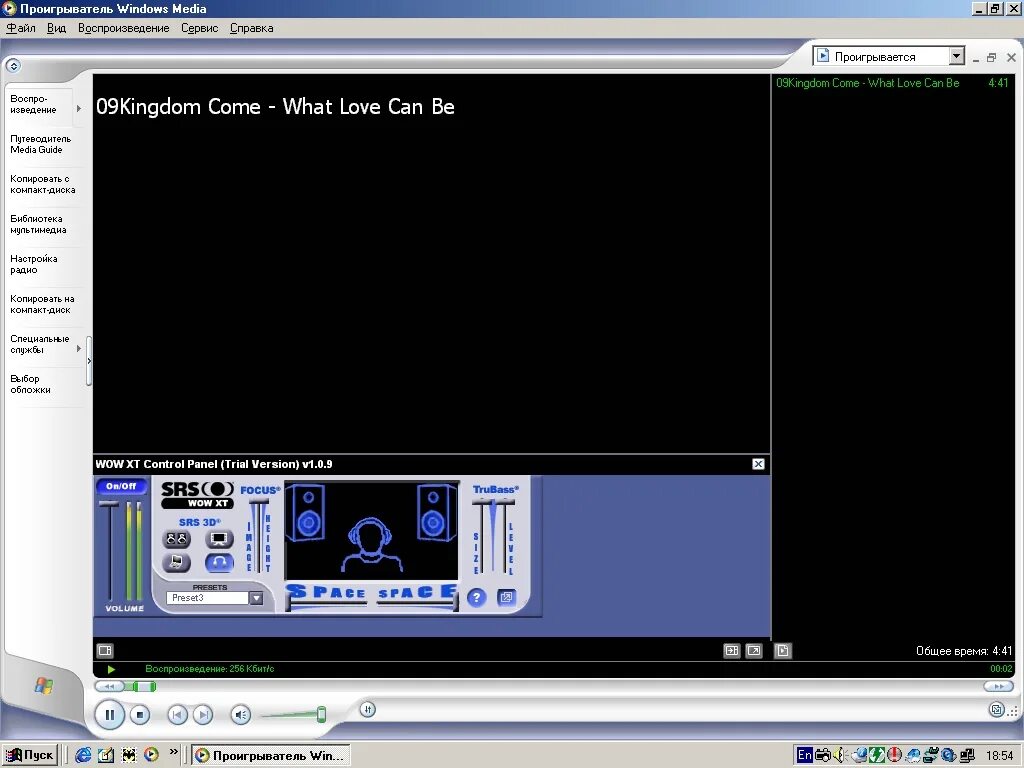This screenshot has height=768, width=1024.
Task: Click the speaker volume tray icon
Action: (840, 756)
